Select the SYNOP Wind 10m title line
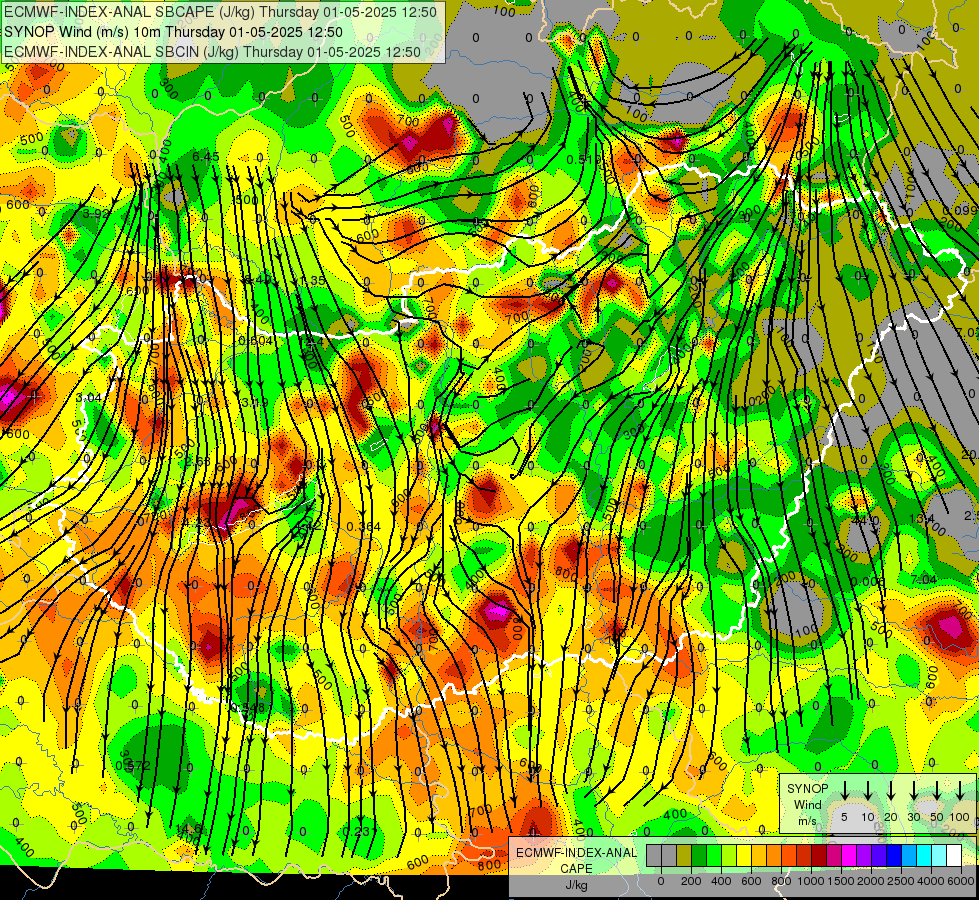Viewport: 979px width, 900px height. pos(174,32)
